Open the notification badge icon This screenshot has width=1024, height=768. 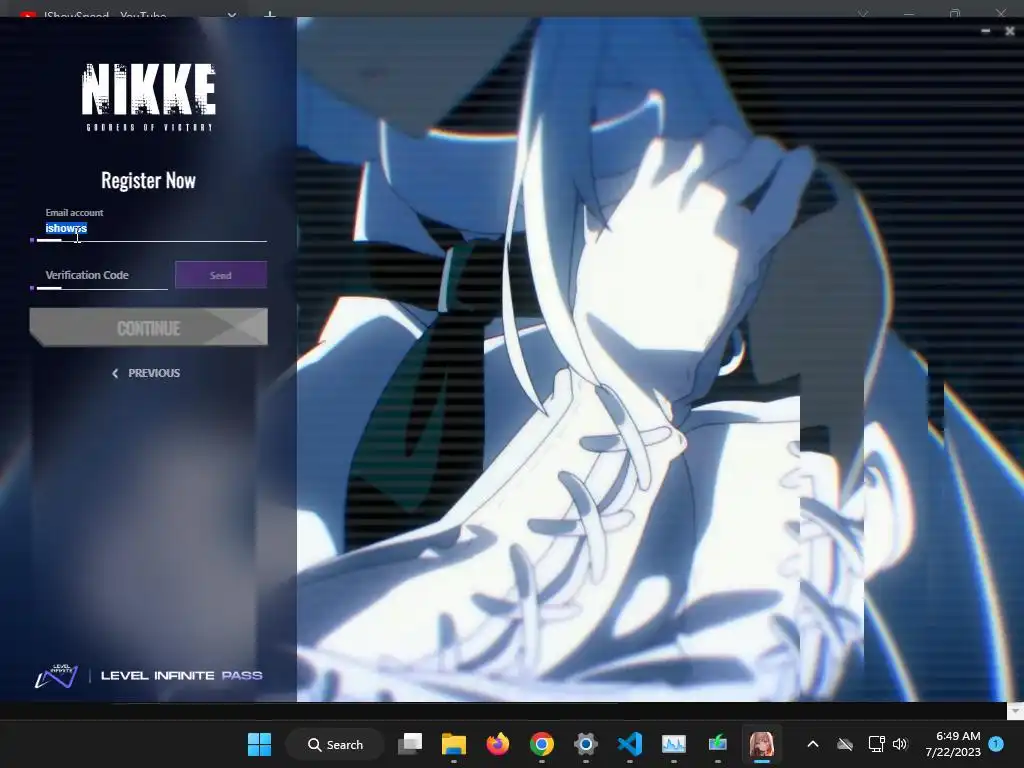tap(996, 744)
